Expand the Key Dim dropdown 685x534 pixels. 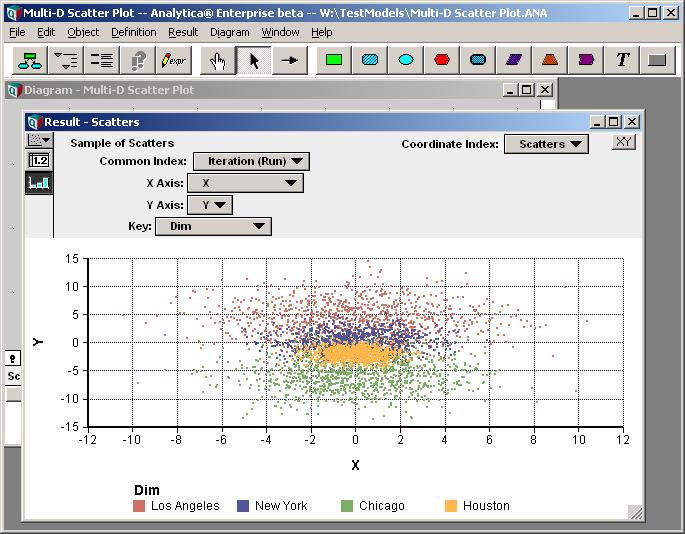pyautogui.click(x=214, y=226)
